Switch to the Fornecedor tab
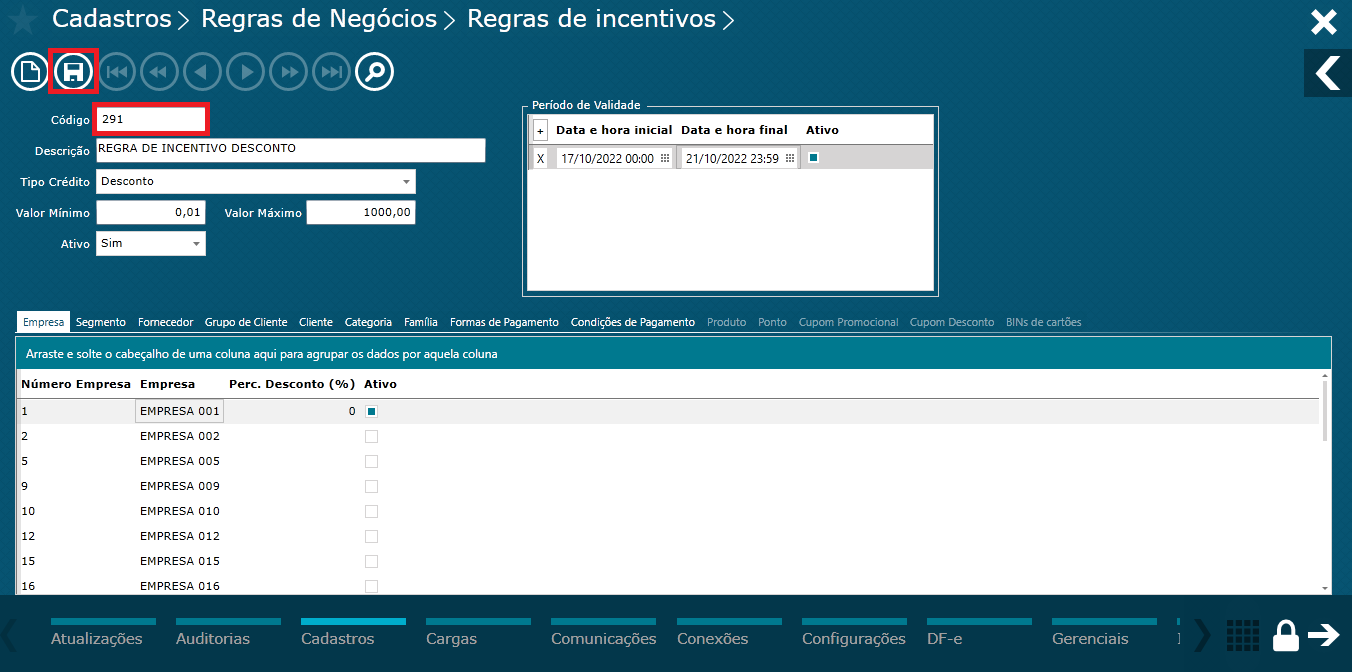Viewport: 1352px width, 672px height. (166, 322)
